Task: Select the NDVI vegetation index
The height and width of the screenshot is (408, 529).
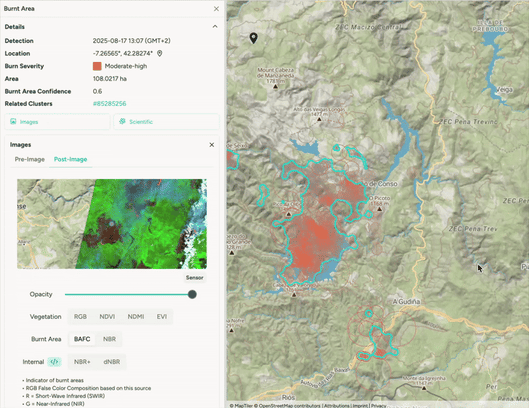Action: click(107, 317)
